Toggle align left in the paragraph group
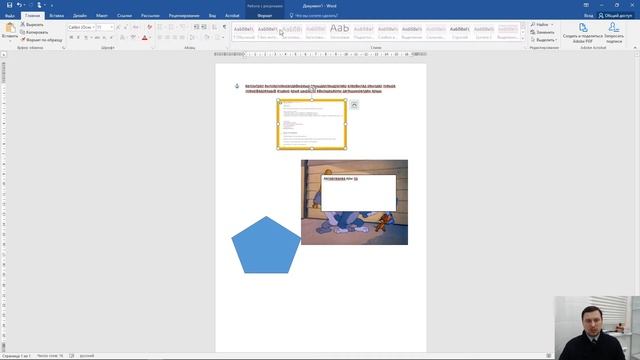 coord(160,38)
